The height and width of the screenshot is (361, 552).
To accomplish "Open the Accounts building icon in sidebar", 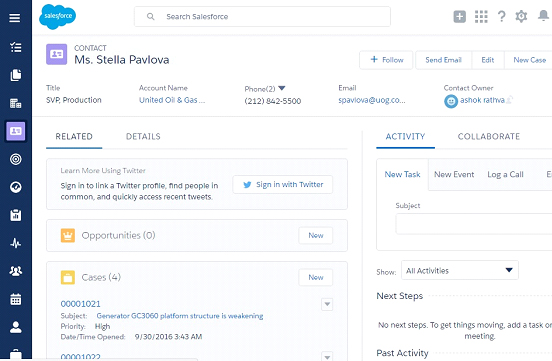I will pos(15,103).
